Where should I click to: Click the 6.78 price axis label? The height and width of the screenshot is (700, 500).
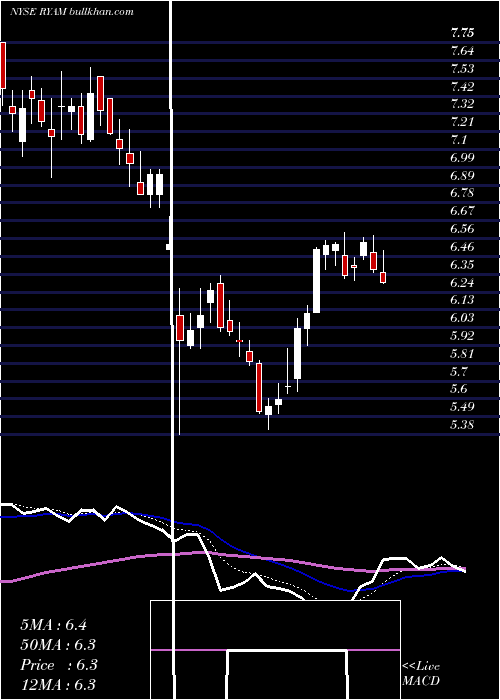point(462,193)
